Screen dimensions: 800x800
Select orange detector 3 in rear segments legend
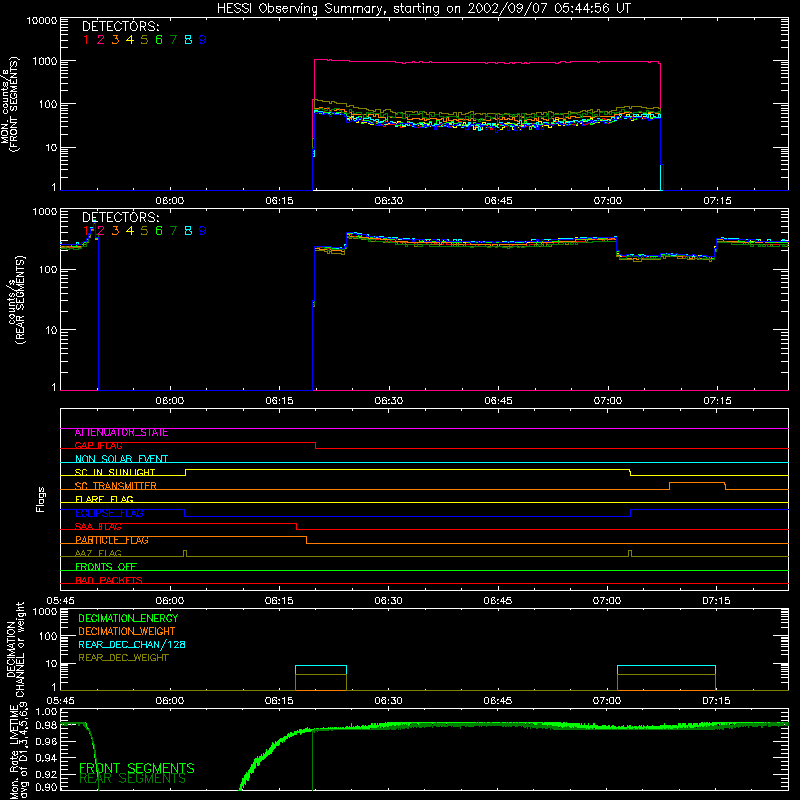(x=115, y=231)
